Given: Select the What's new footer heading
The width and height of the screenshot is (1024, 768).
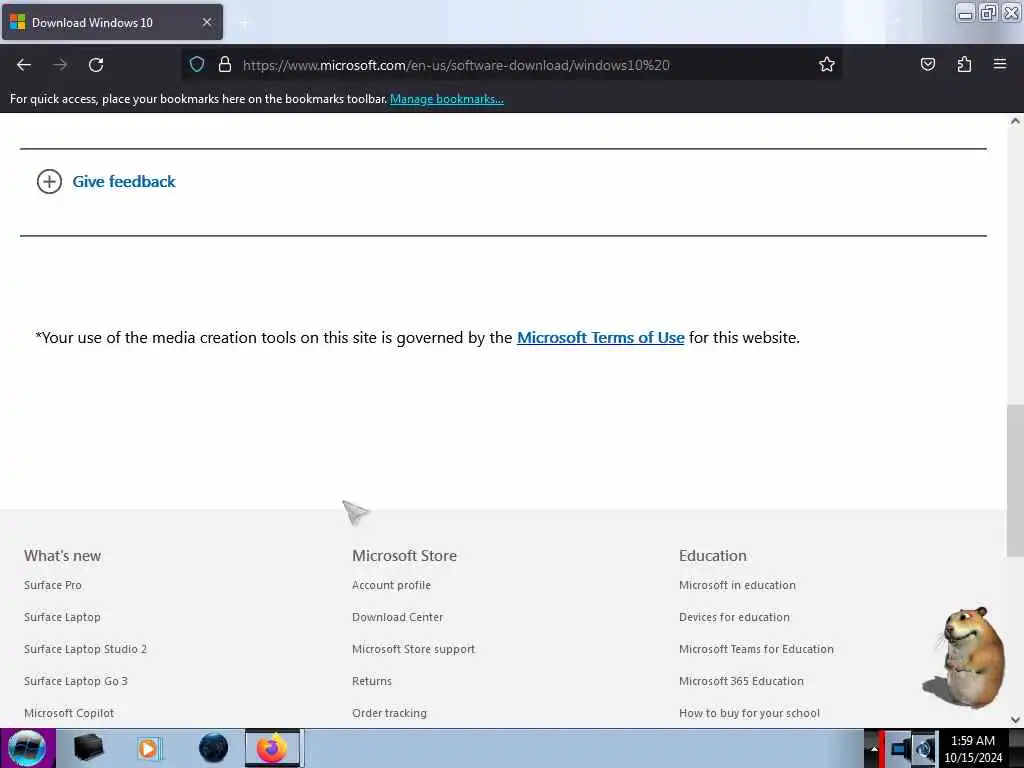Looking at the screenshot, I should point(63,556).
